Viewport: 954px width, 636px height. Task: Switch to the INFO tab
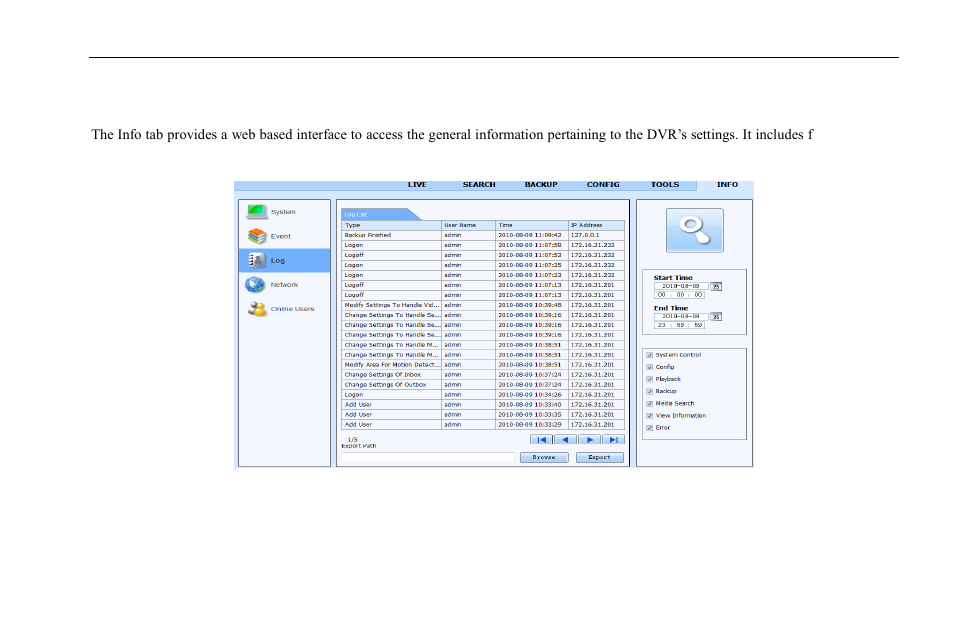[x=727, y=184]
